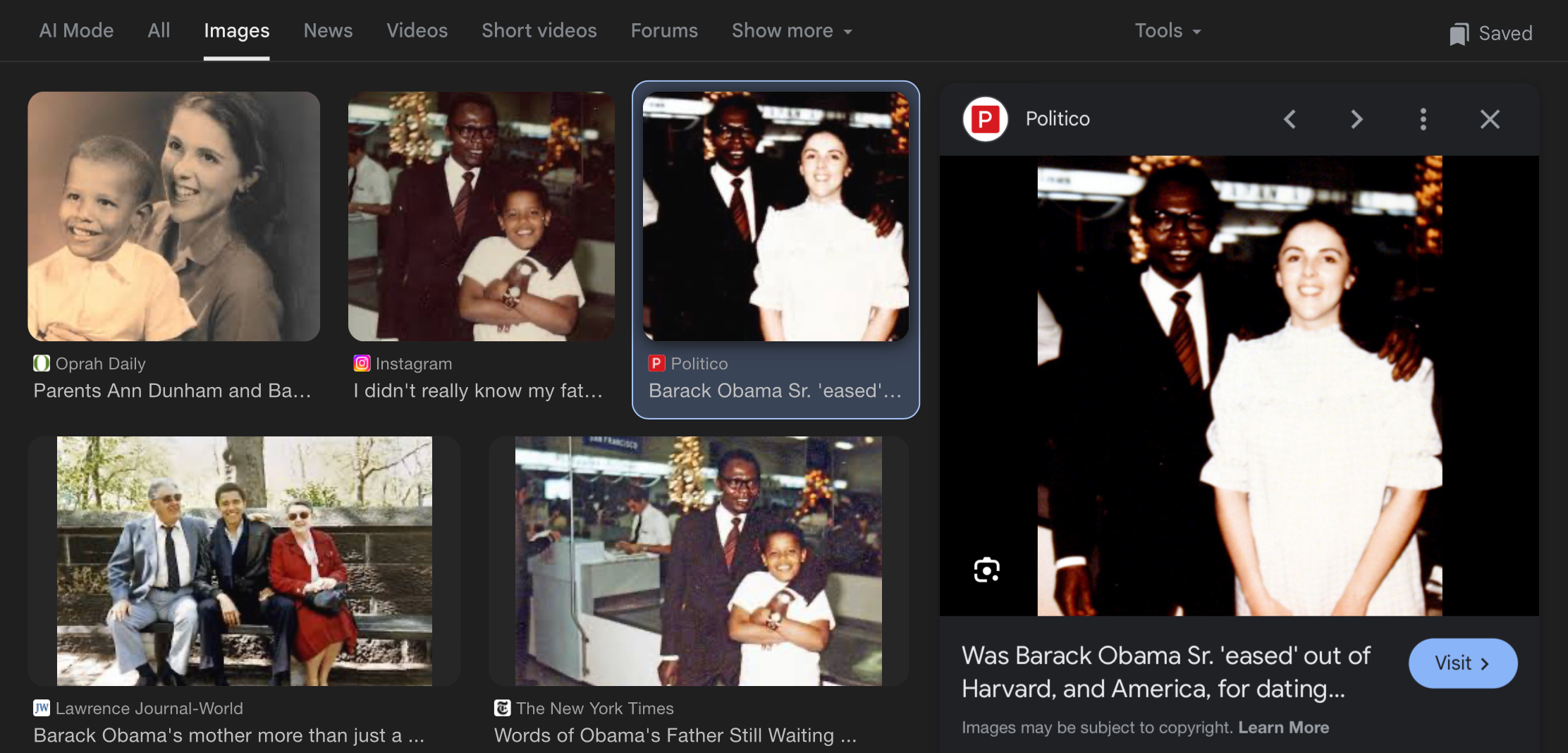The height and width of the screenshot is (753, 1568).
Task: Open the Forums tab
Action: (x=664, y=30)
